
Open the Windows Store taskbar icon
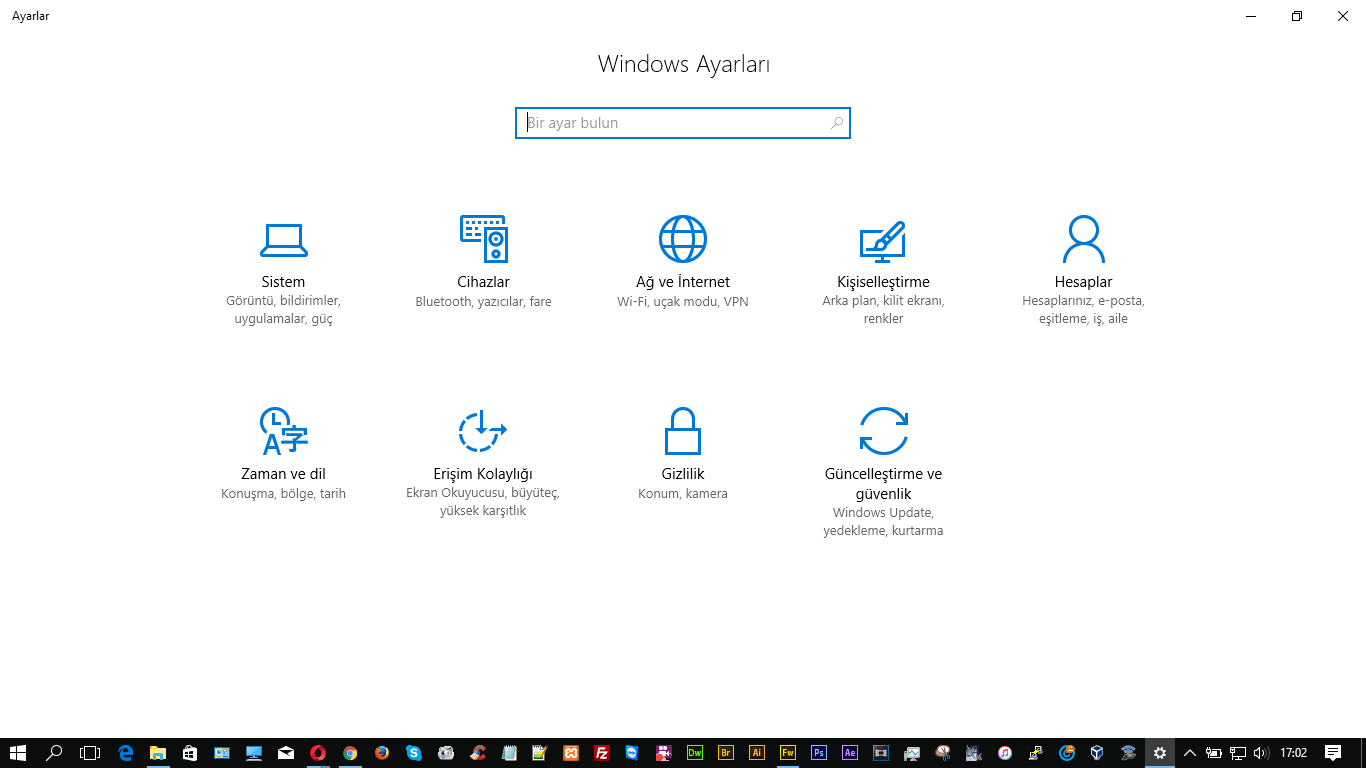tap(190, 753)
